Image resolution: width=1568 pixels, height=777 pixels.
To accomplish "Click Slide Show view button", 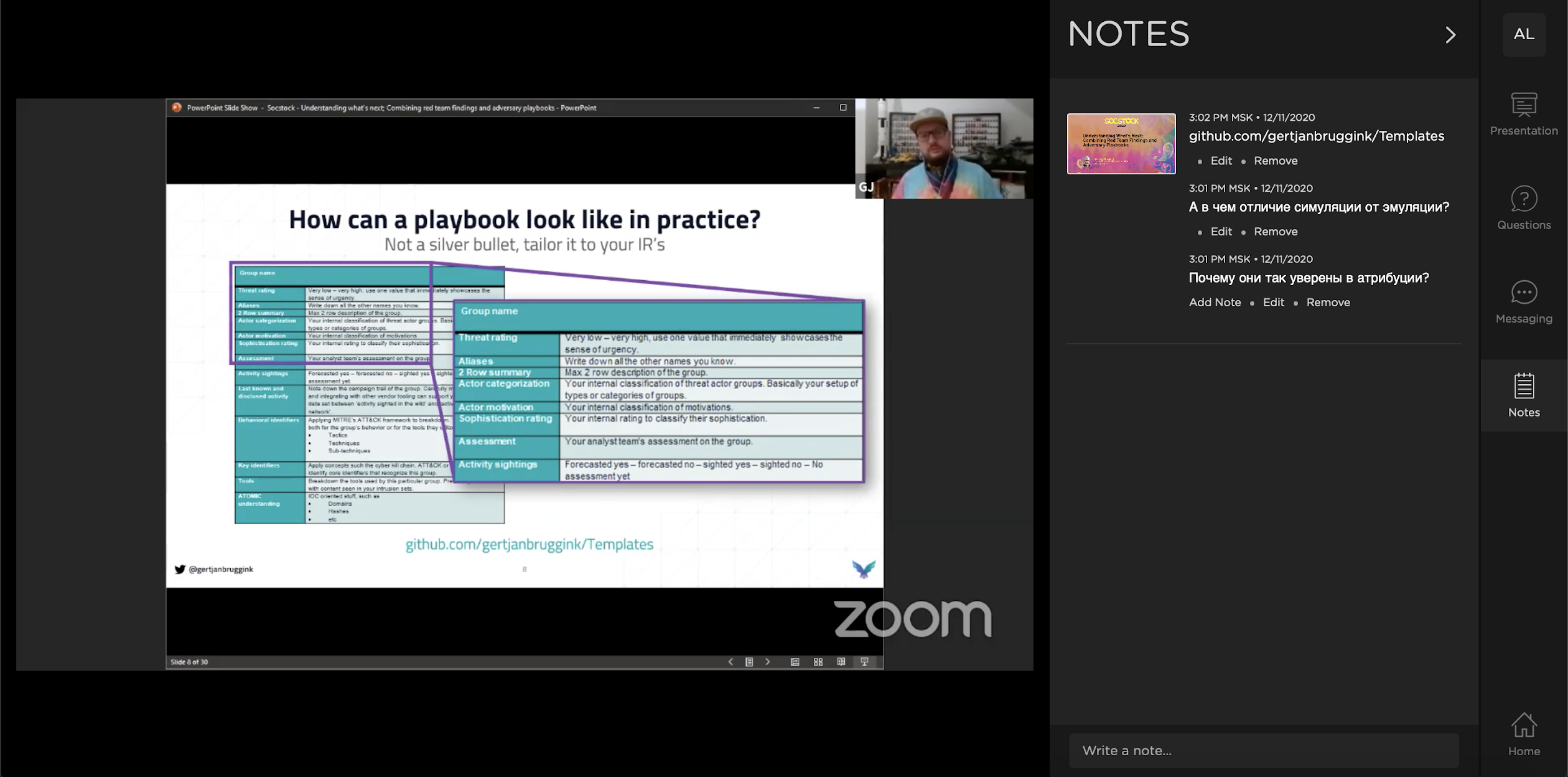I will 864,662.
